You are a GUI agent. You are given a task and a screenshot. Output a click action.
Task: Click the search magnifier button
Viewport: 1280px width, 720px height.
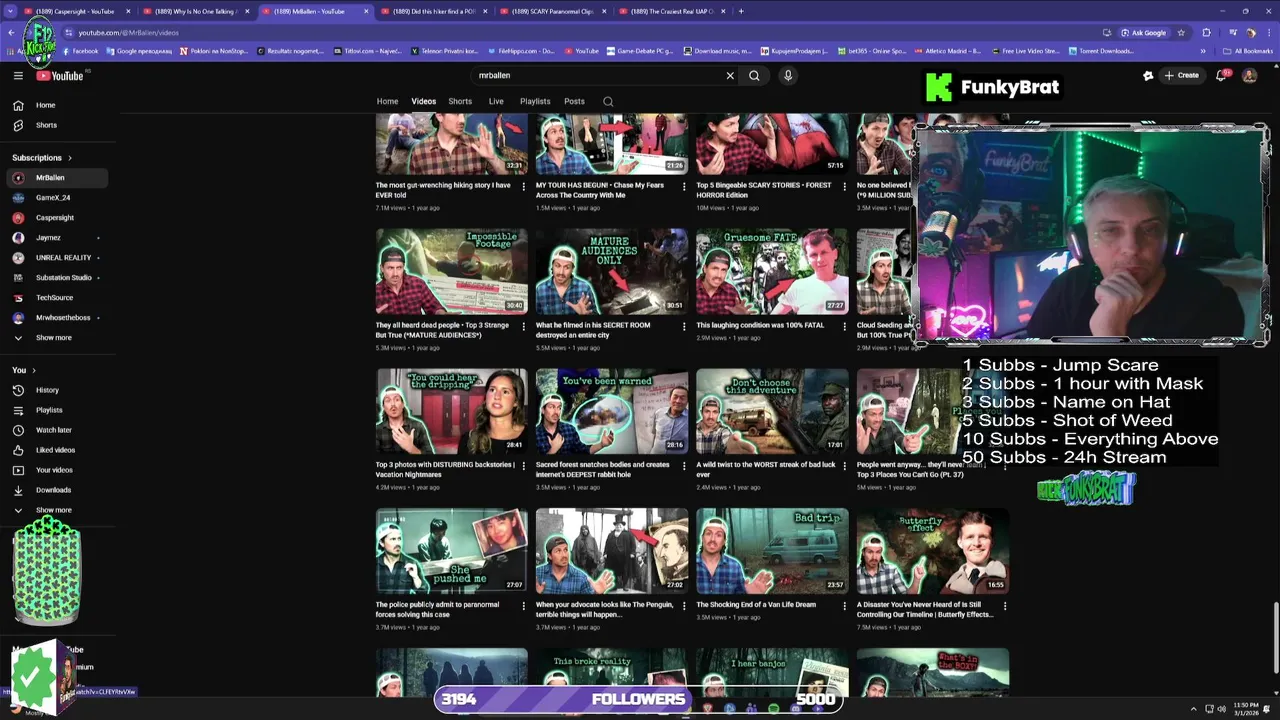(755, 75)
